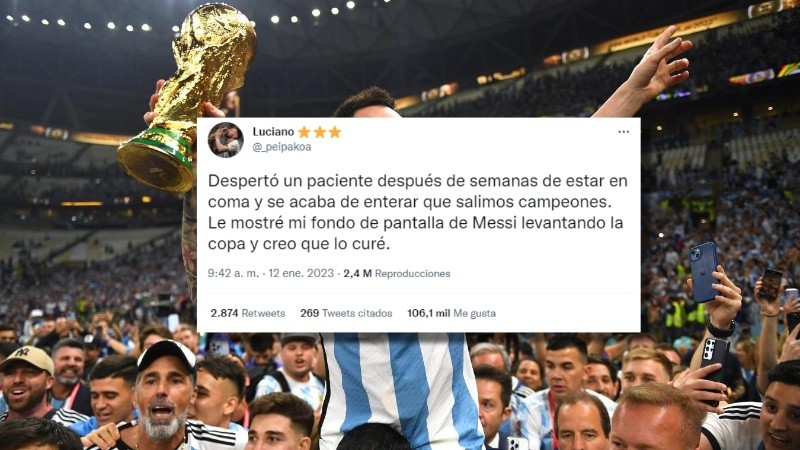Click the middle gold star emoji

click(319, 132)
